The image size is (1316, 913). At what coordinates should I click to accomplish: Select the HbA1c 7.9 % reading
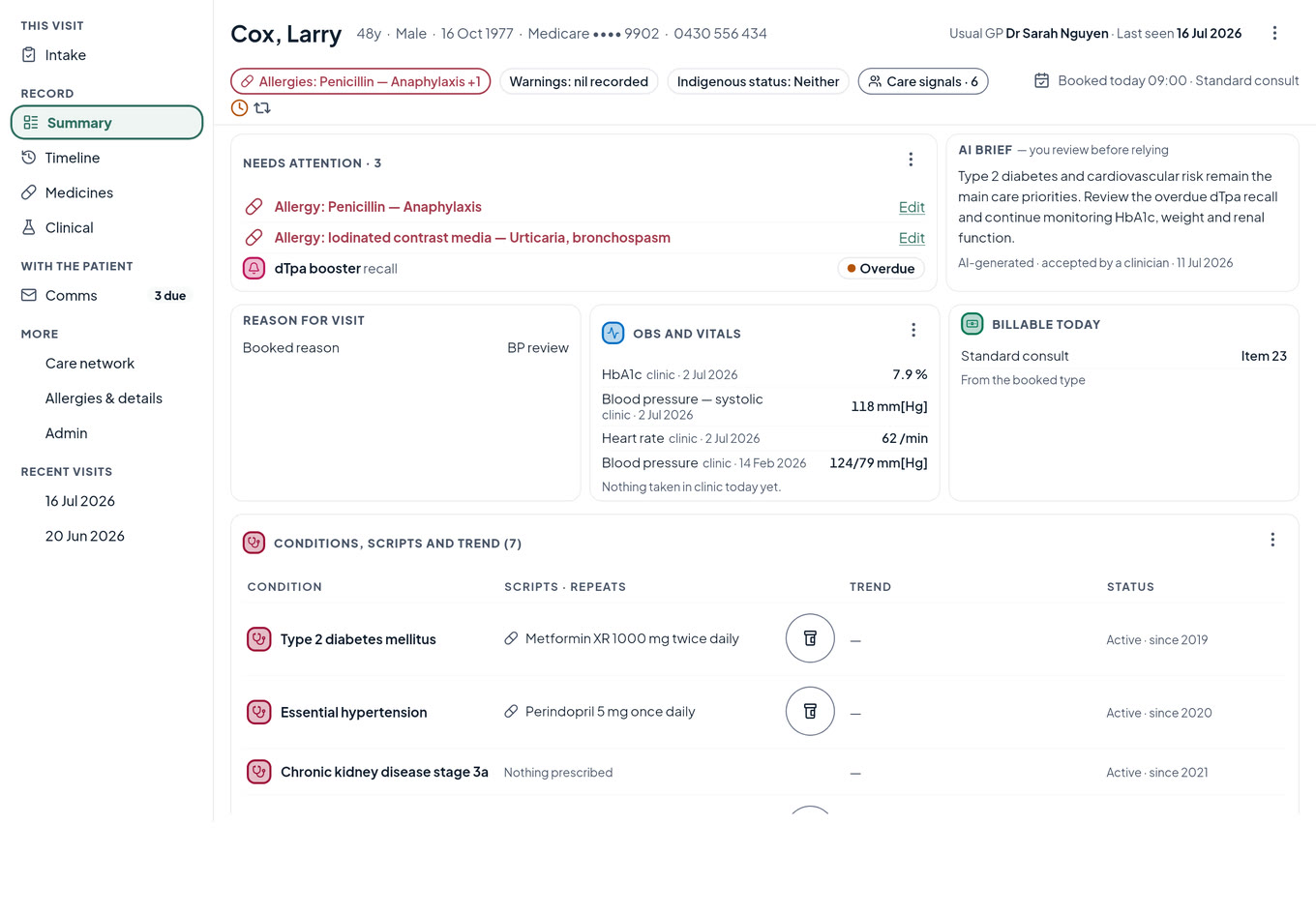[x=764, y=374]
